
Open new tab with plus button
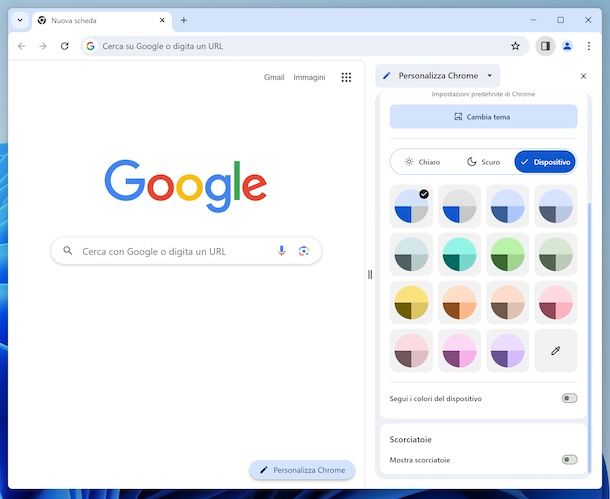tap(184, 20)
